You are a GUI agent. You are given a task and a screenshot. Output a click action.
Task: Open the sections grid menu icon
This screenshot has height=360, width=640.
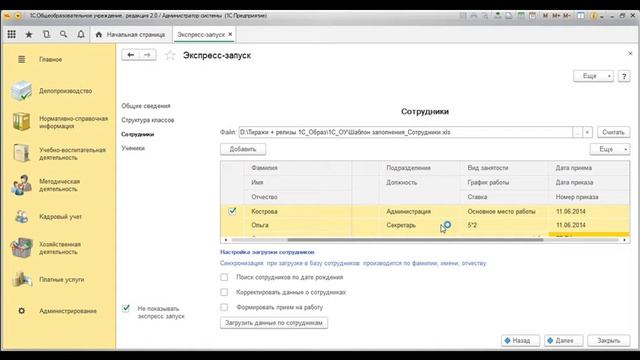11,35
